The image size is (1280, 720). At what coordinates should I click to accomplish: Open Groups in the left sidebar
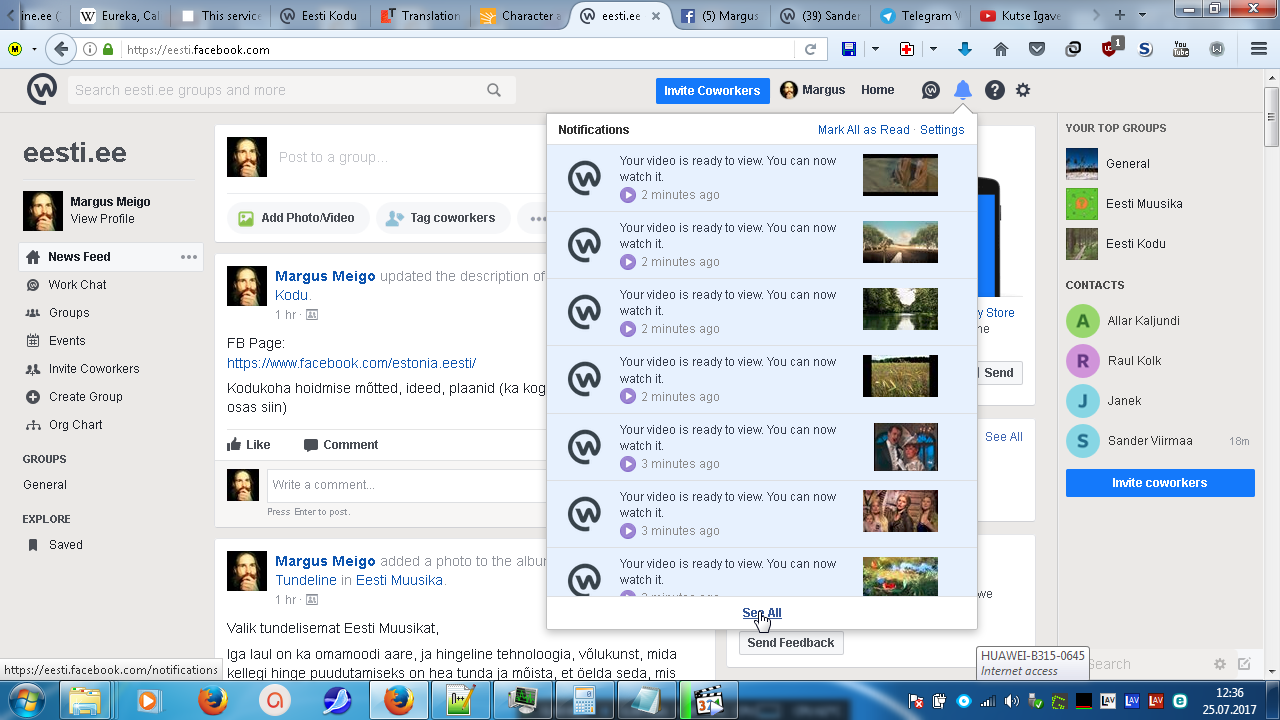pyautogui.click(x=69, y=313)
